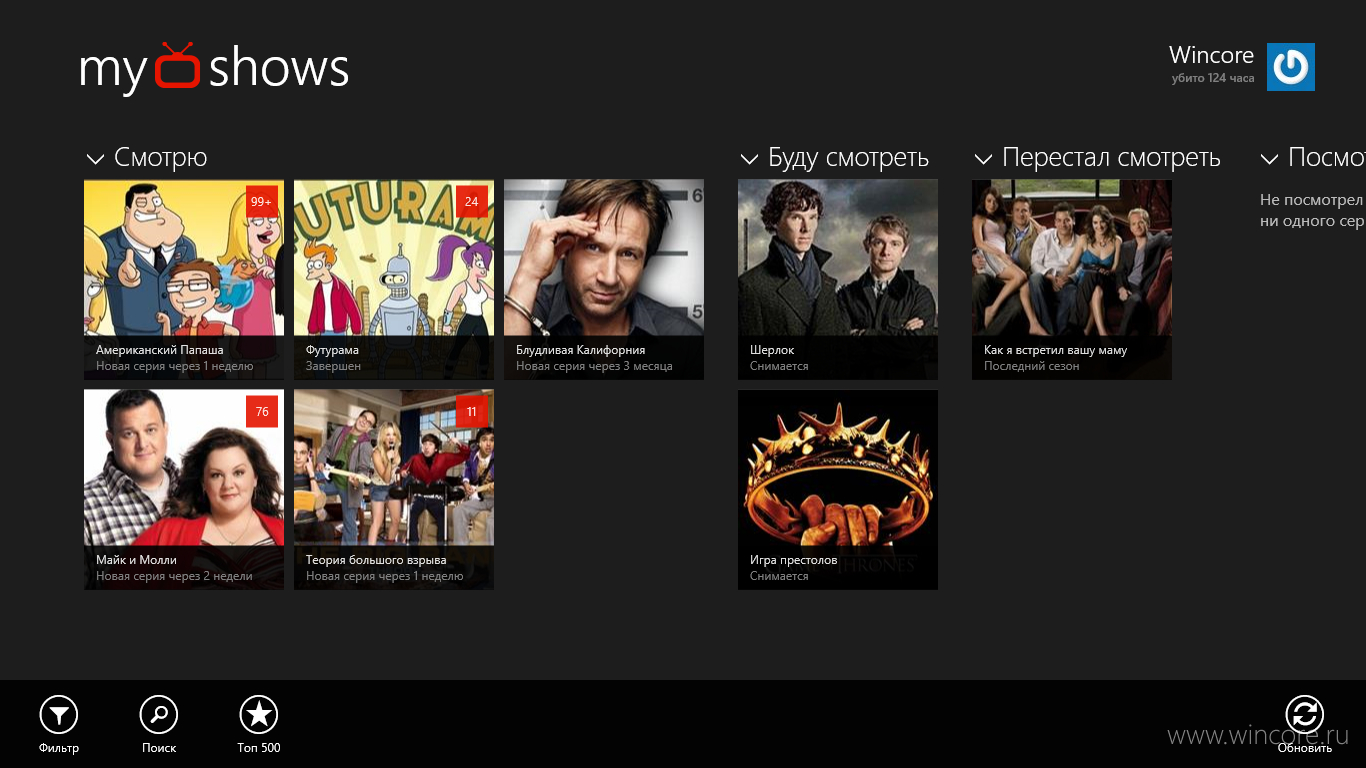Click 'Новая серия через 3 месяца' text
Viewport: 1366px width, 768px height.
pyautogui.click(x=594, y=366)
